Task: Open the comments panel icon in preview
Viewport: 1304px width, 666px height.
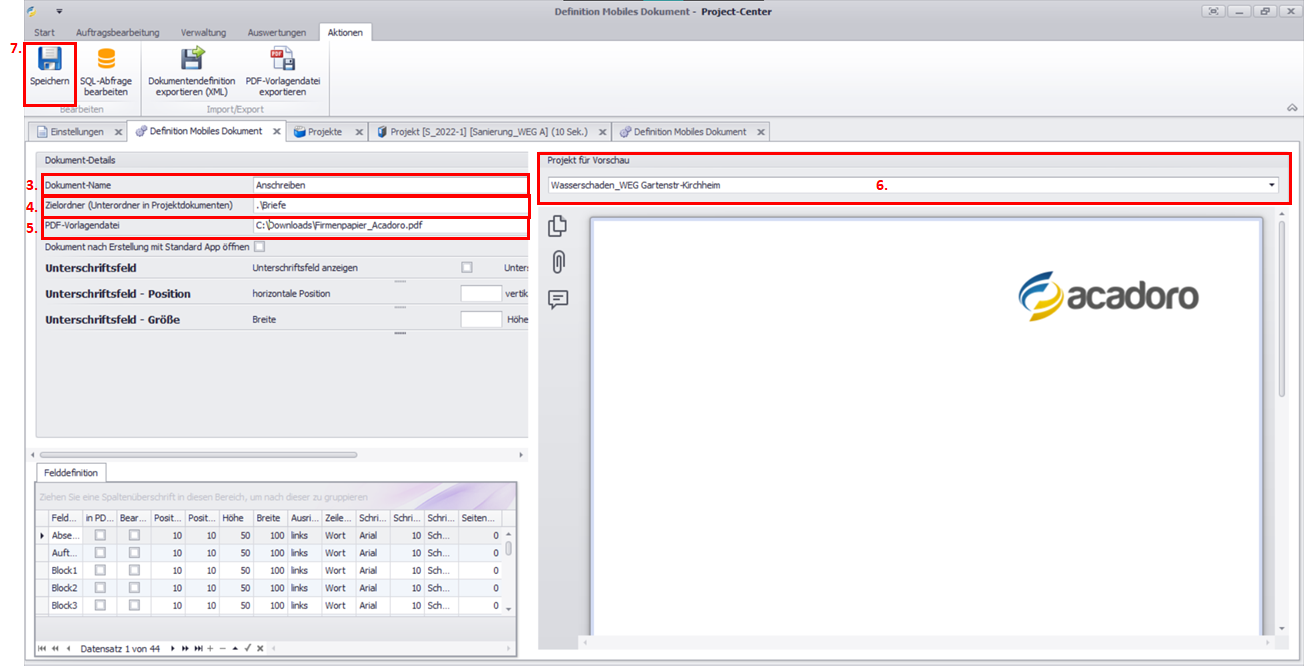Action: (558, 299)
